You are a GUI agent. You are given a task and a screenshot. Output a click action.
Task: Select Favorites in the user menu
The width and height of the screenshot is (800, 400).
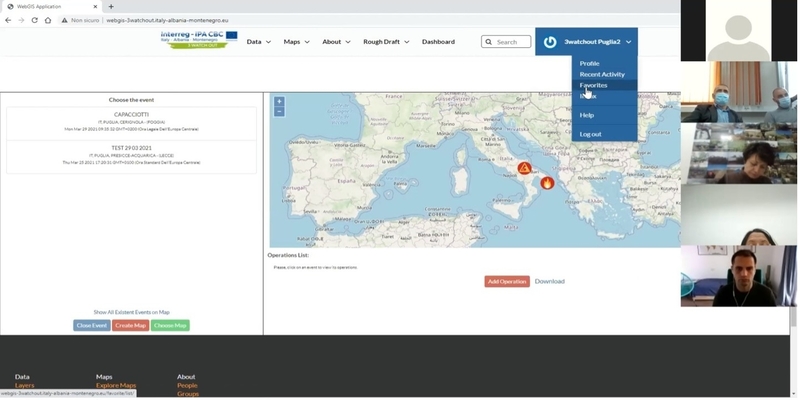[593, 85]
